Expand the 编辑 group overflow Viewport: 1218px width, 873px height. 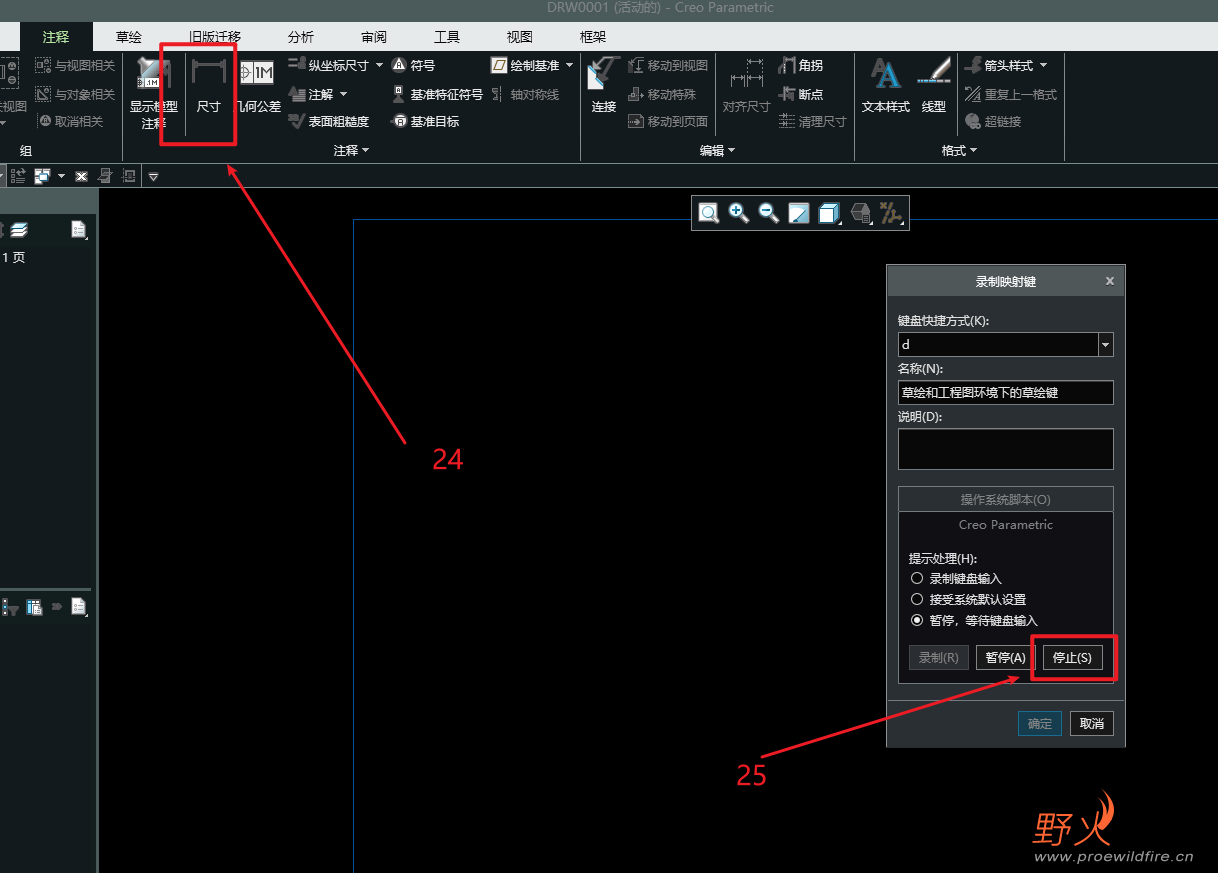[x=717, y=150]
